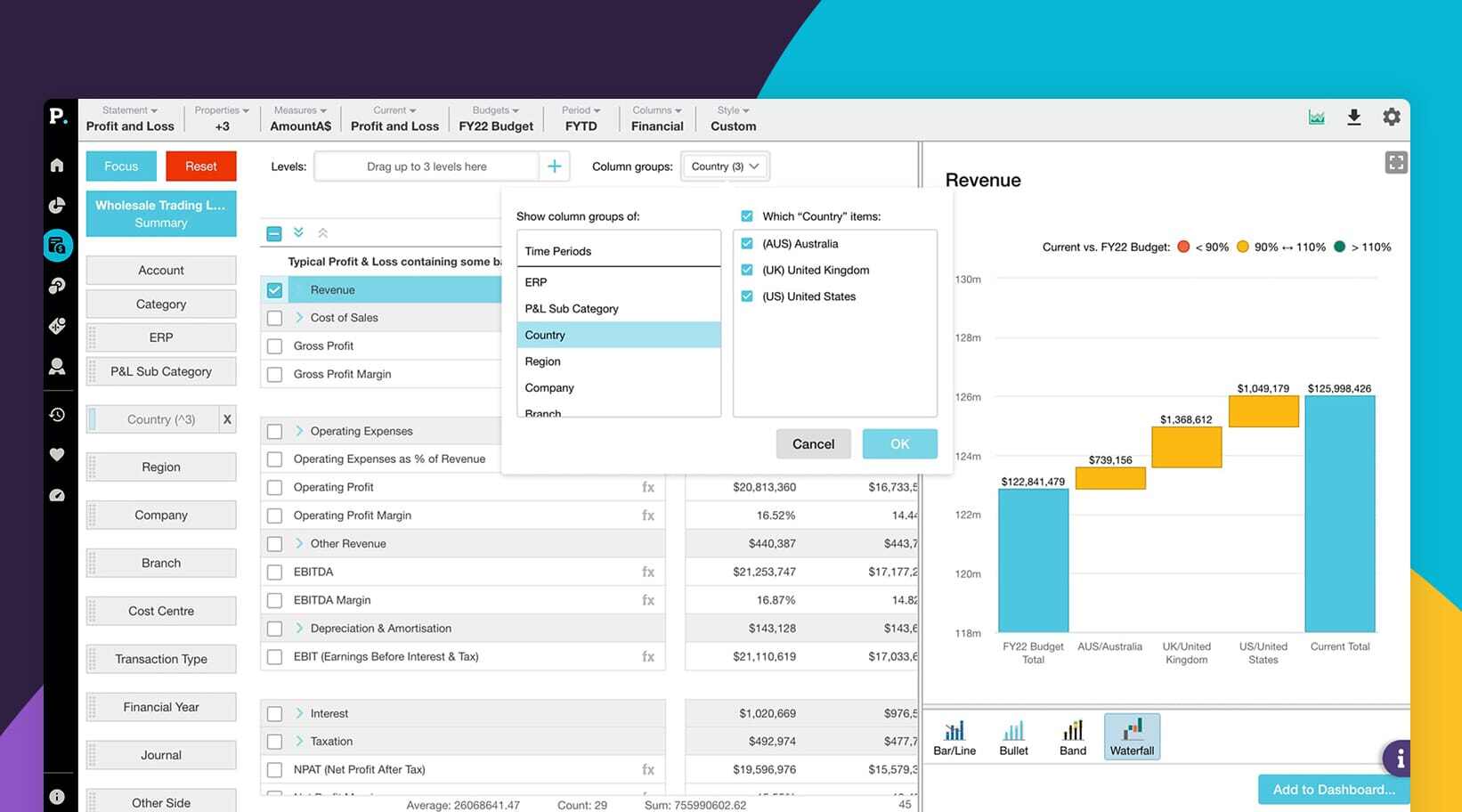Open the history clock sidebar icon
This screenshot has height=812, width=1462.
click(x=57, y=415)
